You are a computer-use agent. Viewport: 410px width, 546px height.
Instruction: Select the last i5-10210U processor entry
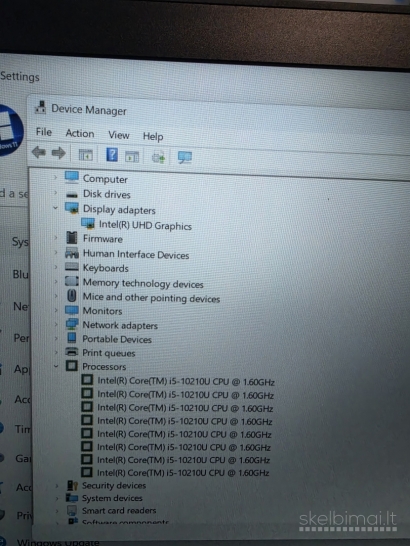point(183,473)
